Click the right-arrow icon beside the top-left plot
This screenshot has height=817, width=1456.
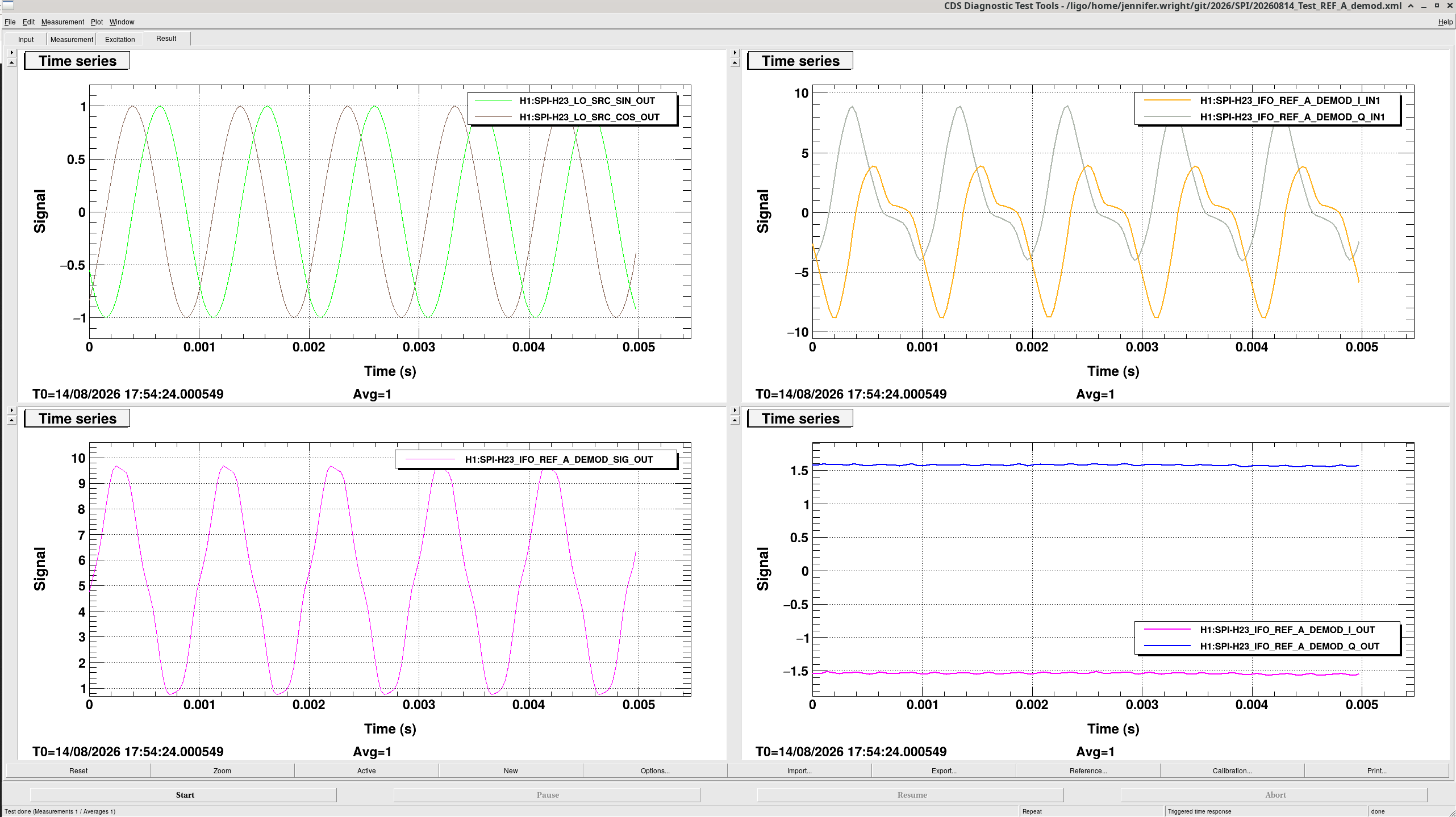11,52
